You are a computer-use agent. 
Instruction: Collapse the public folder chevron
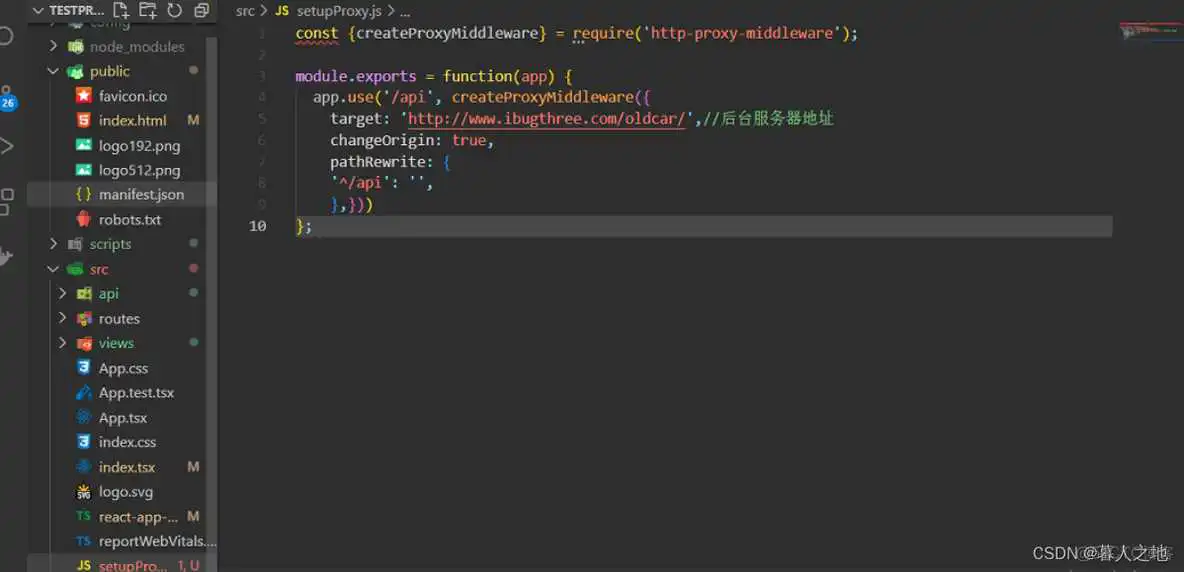(53, 71)
